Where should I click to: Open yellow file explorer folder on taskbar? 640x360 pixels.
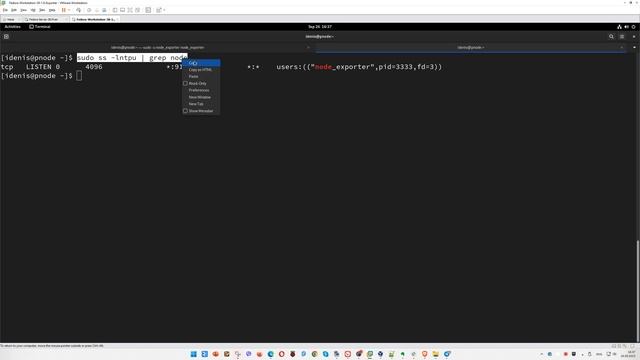436,354
